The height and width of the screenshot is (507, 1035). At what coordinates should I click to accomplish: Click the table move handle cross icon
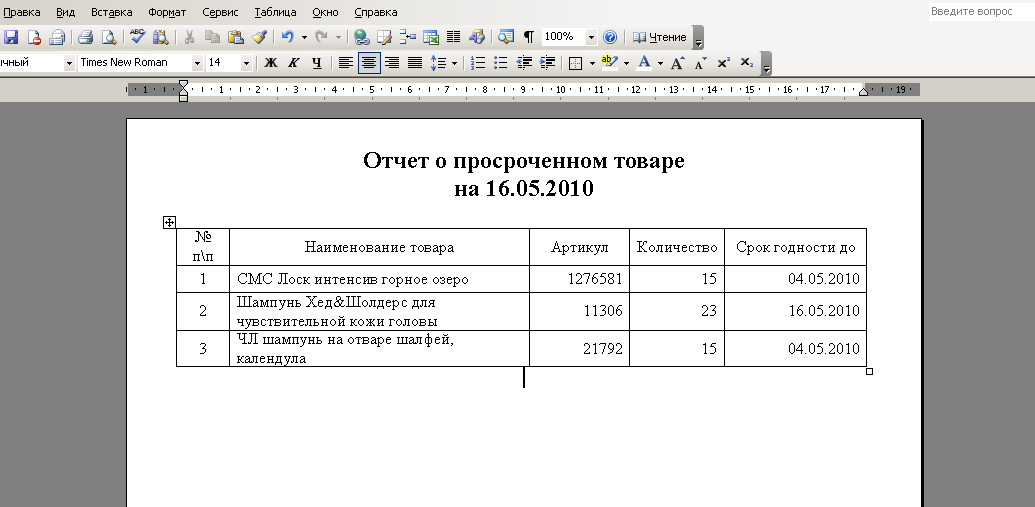tap(169, 222)
